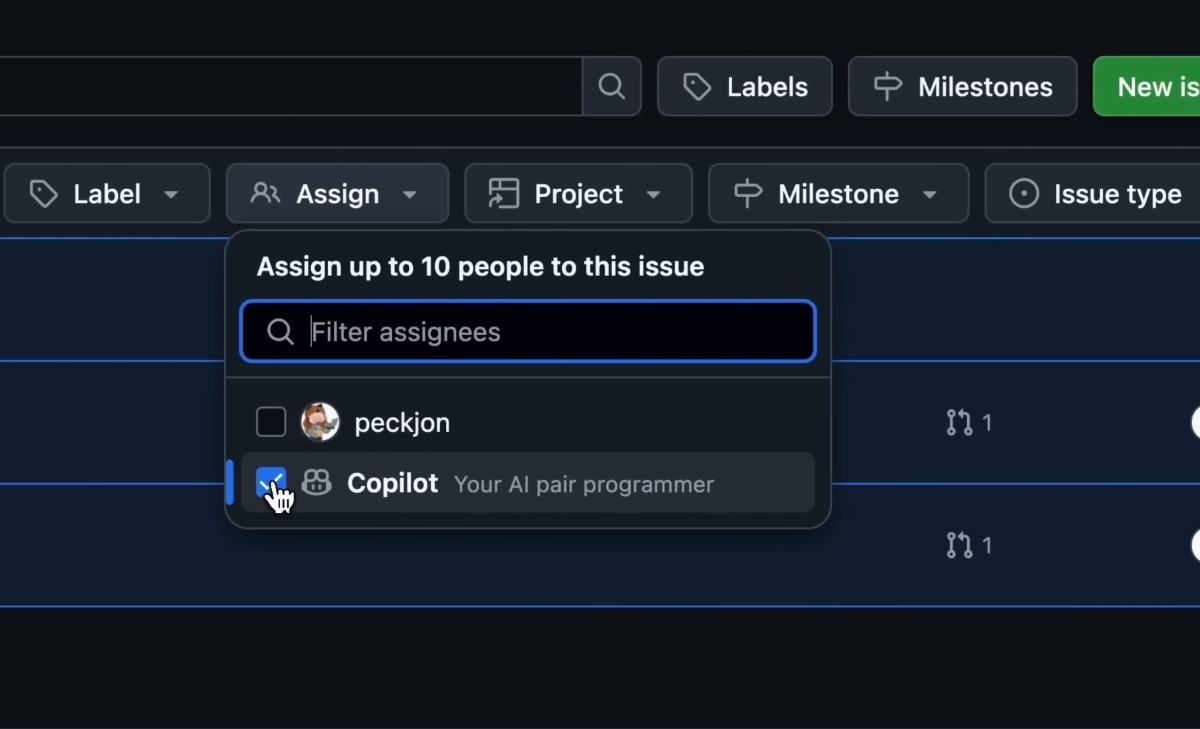This screenshot has height=729, width=1200.
Task: Click the signpost icon on Milestones button
Action: [x=888, y=87]
